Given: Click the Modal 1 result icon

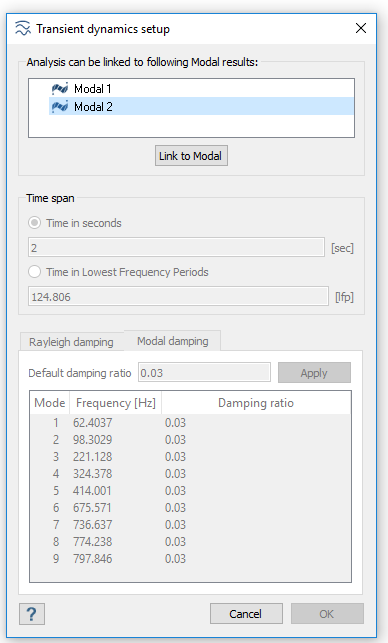Looking at the screenshot, I should pos(60,89).
